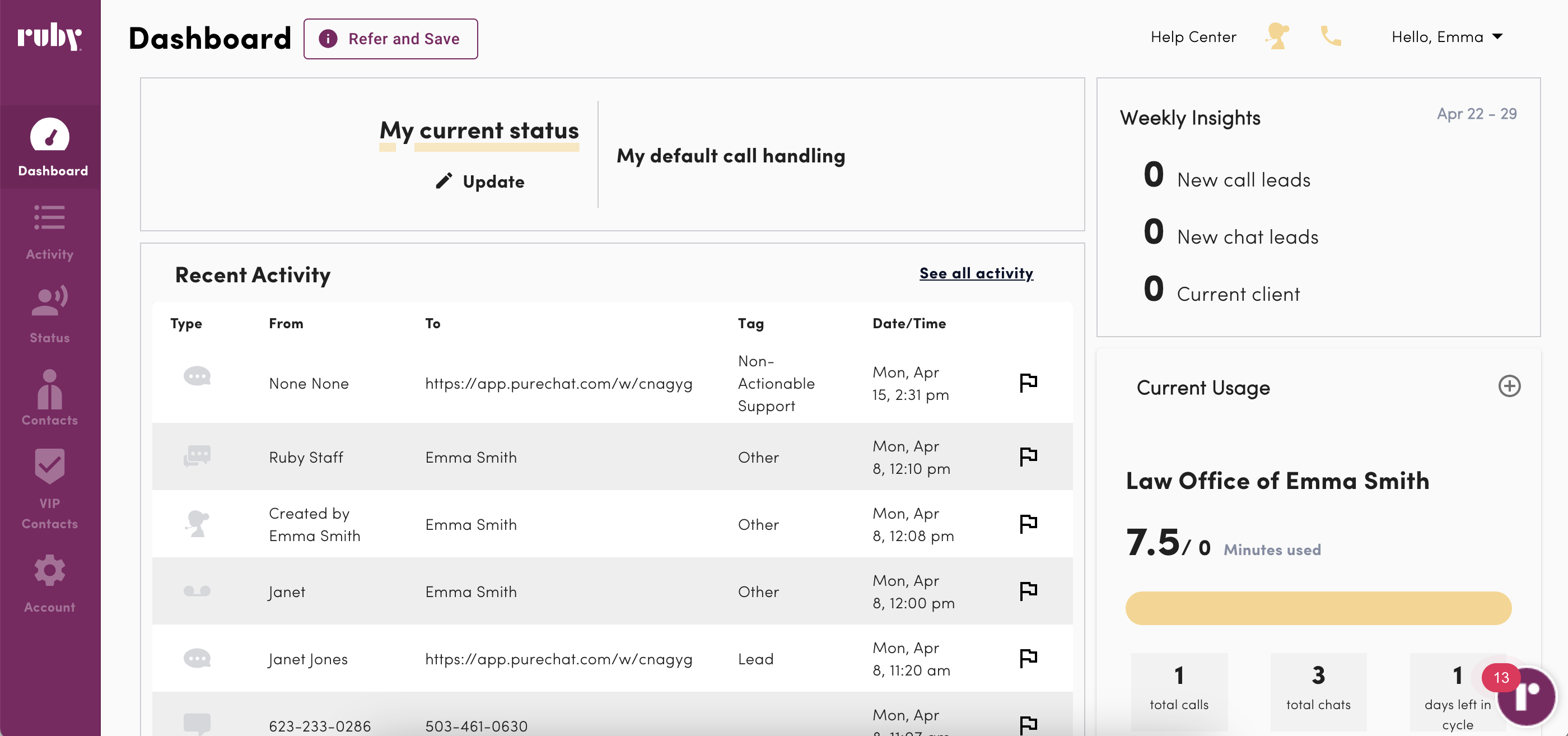This screenshot has width=1568, height=736.
Task: Click the Ruby logo at top left
Action: [50, 36]
